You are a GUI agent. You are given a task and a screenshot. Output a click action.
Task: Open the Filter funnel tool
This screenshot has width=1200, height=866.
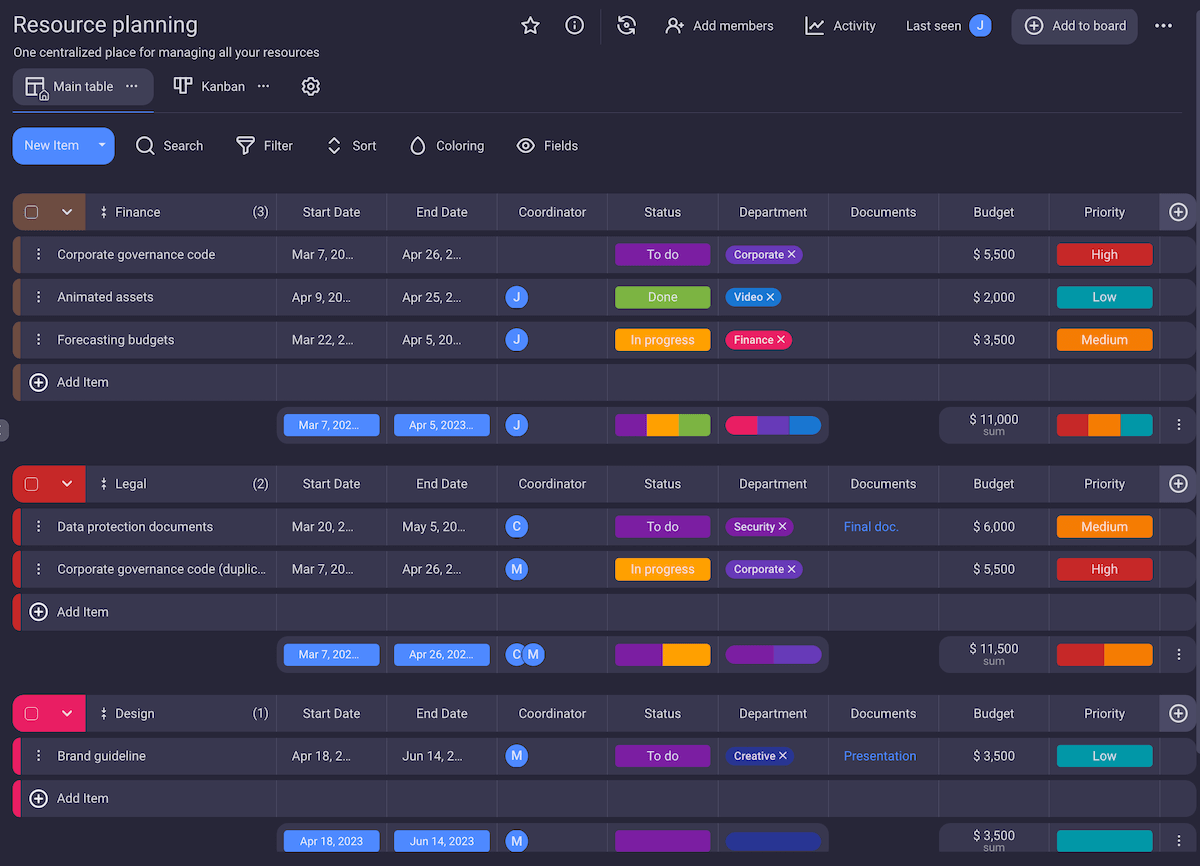[245, 146]
